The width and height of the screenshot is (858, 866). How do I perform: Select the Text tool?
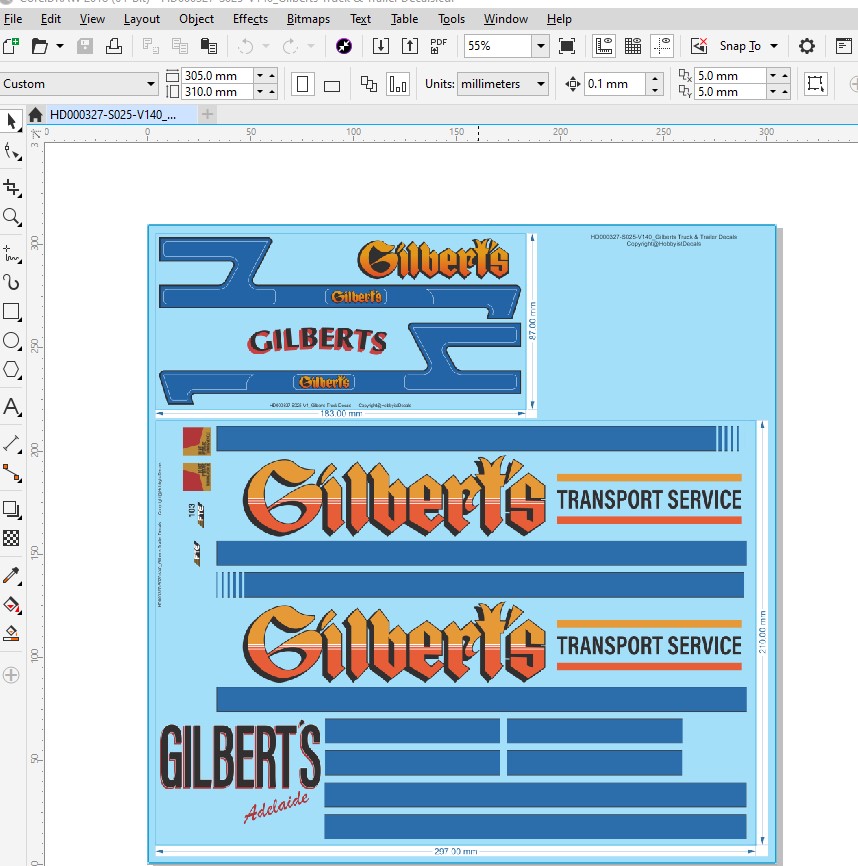coord(12,407)
